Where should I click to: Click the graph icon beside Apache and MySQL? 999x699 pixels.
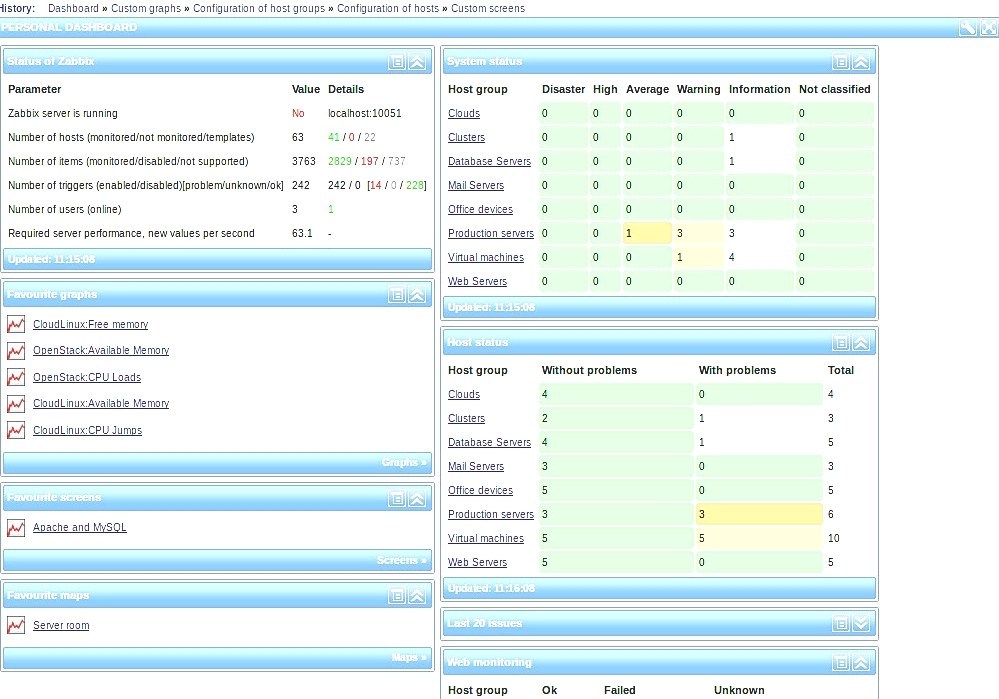point(15,527)
